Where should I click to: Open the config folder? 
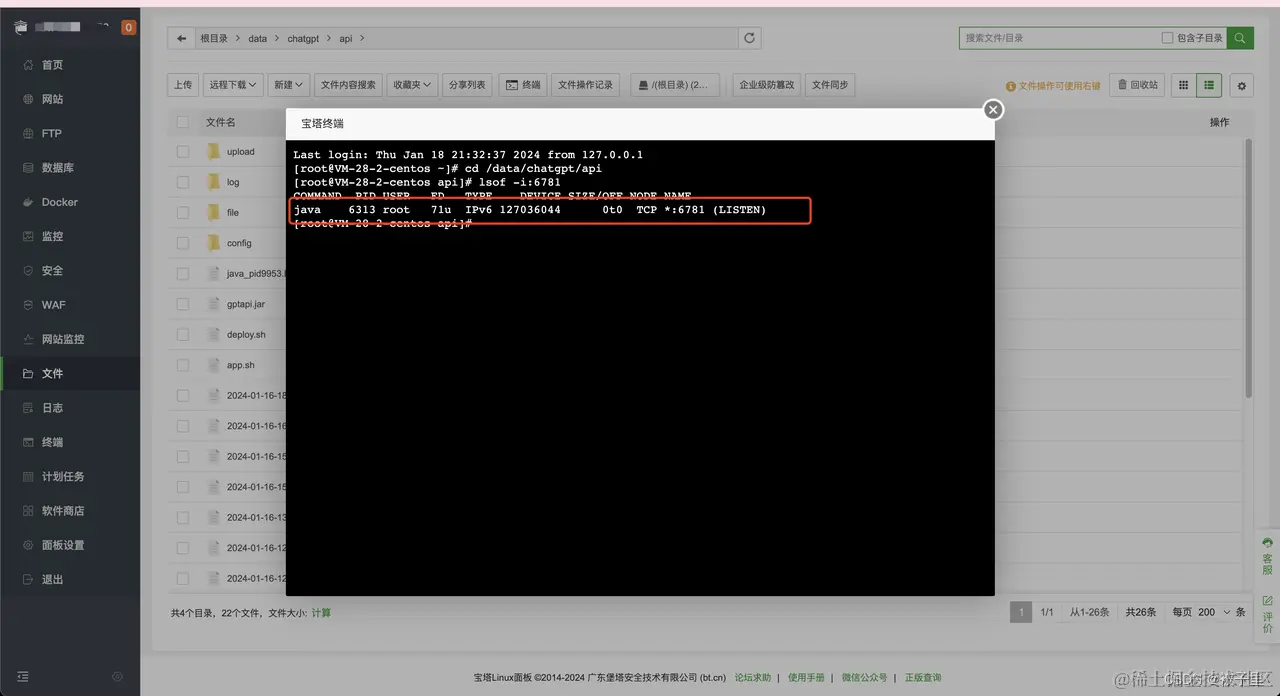click(239, 243)
